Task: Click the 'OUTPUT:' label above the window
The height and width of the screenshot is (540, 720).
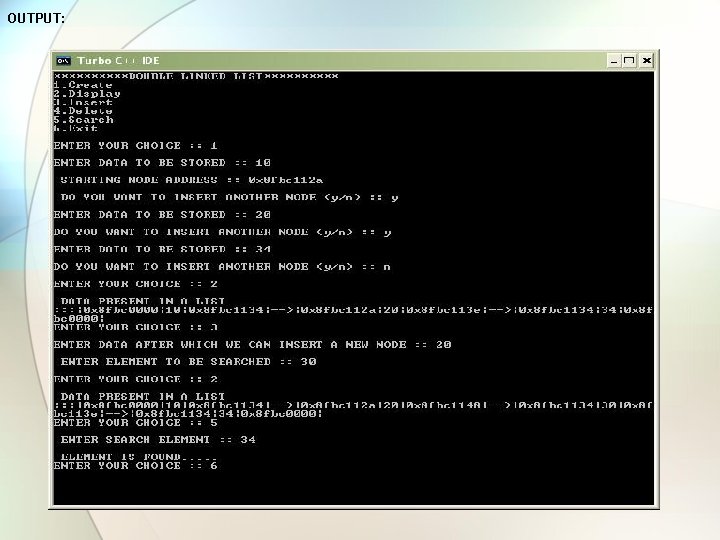Action: coord(36,18)
